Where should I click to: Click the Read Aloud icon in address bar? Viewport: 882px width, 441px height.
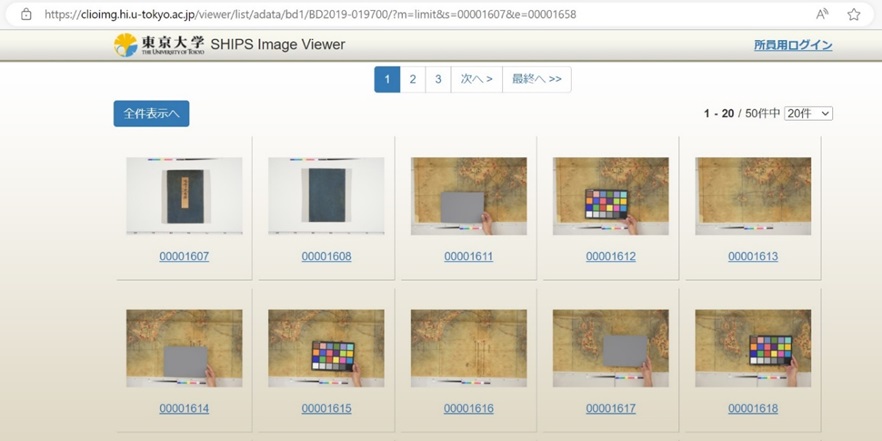click(x=822, y=15)
